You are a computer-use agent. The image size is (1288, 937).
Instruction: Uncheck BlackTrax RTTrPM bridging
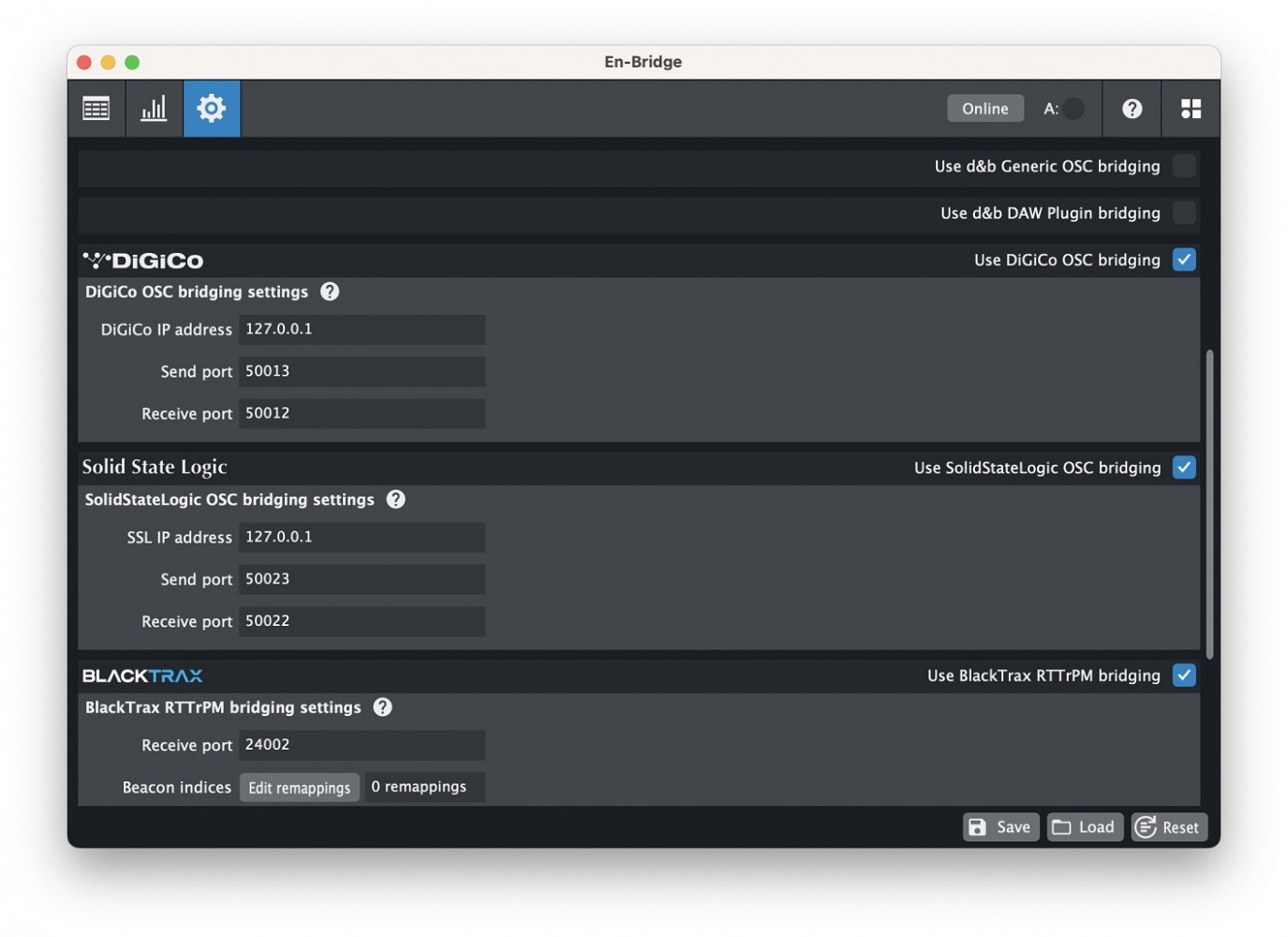coord(1184,676)
